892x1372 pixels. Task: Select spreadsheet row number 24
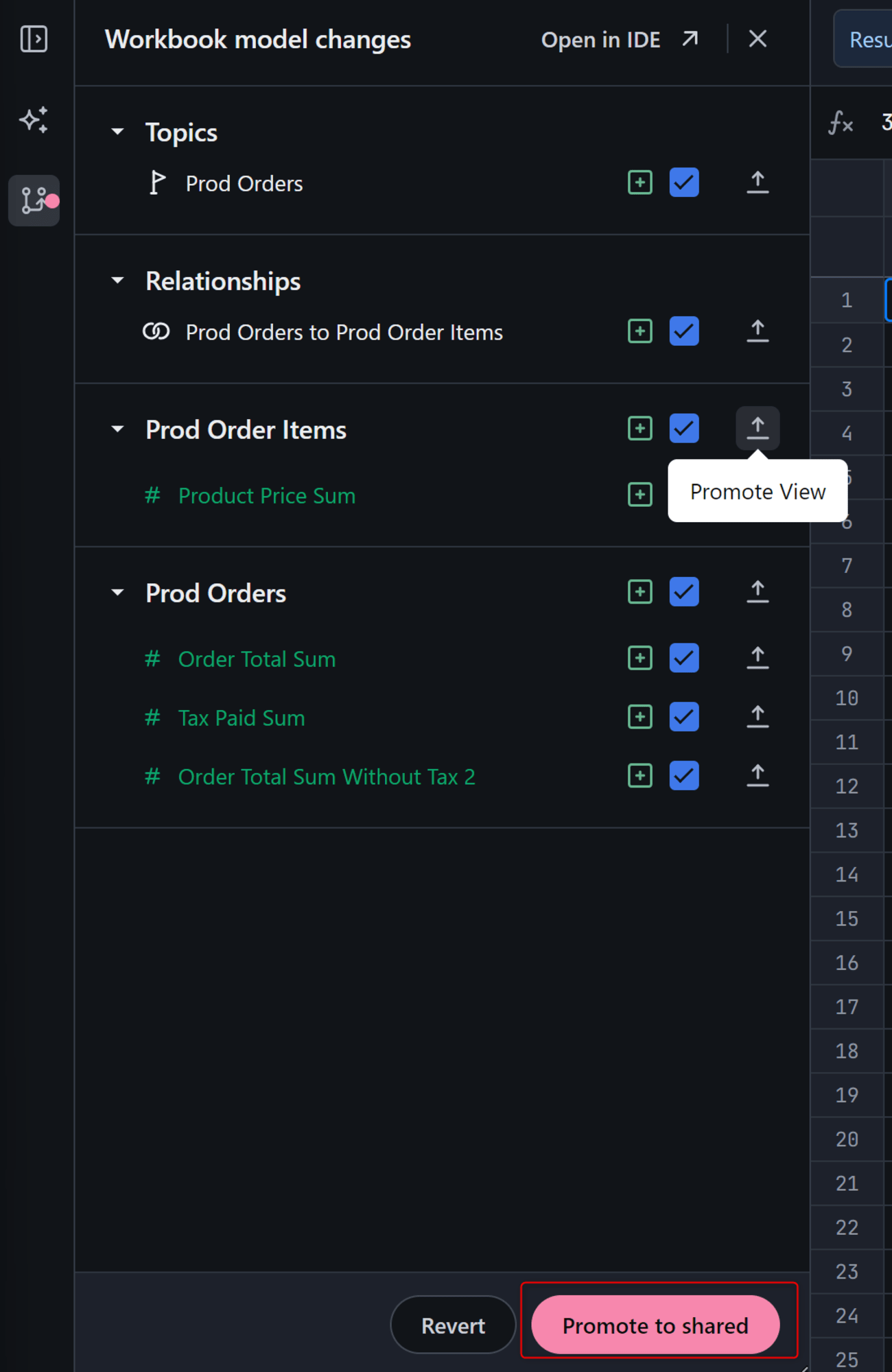(x=847, y=1315)
